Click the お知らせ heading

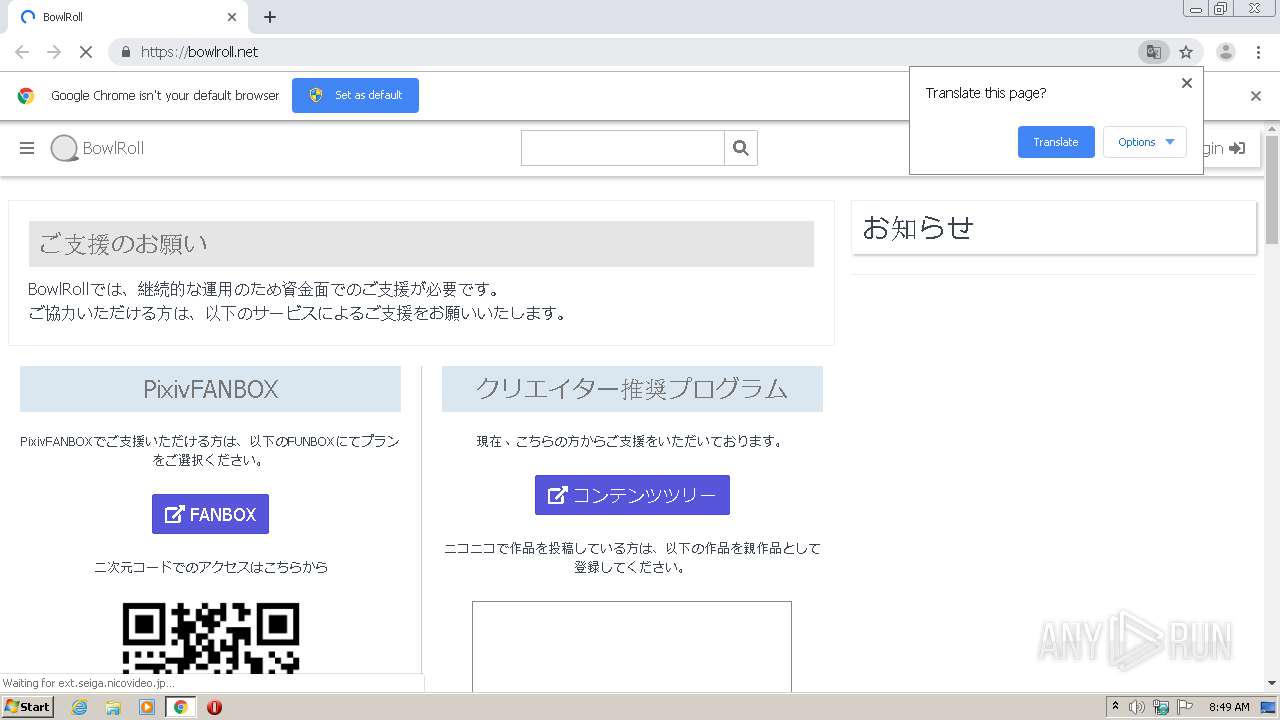coord(918,228)
